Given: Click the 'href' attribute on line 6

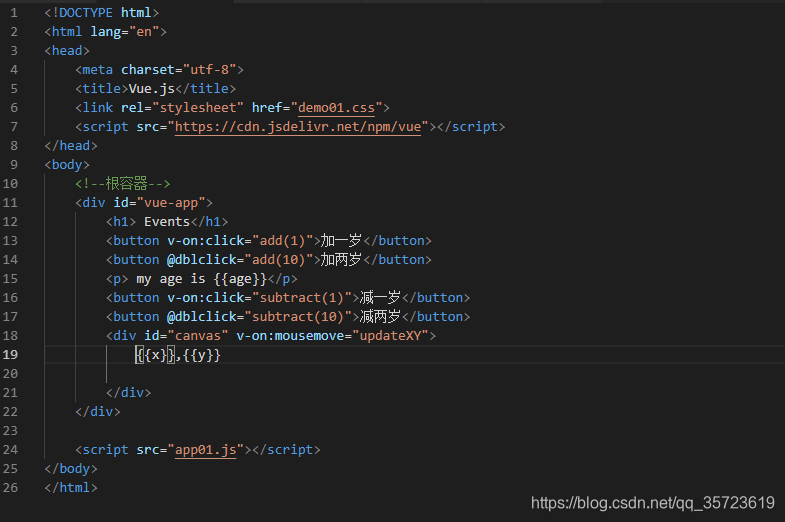Looking at the screenshot, I should [267, 108].
